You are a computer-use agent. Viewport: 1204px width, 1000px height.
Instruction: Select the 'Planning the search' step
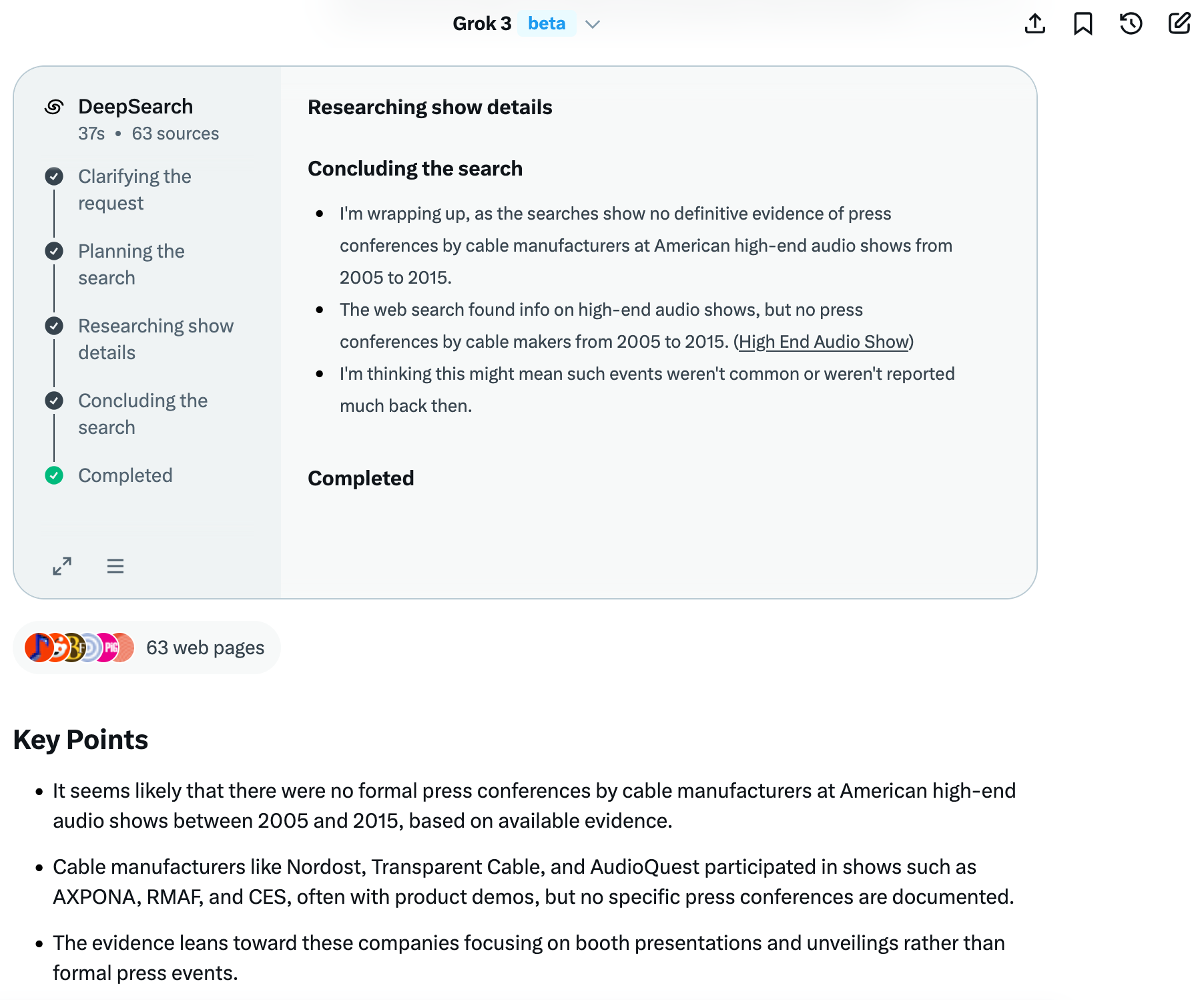click(131, 264)
